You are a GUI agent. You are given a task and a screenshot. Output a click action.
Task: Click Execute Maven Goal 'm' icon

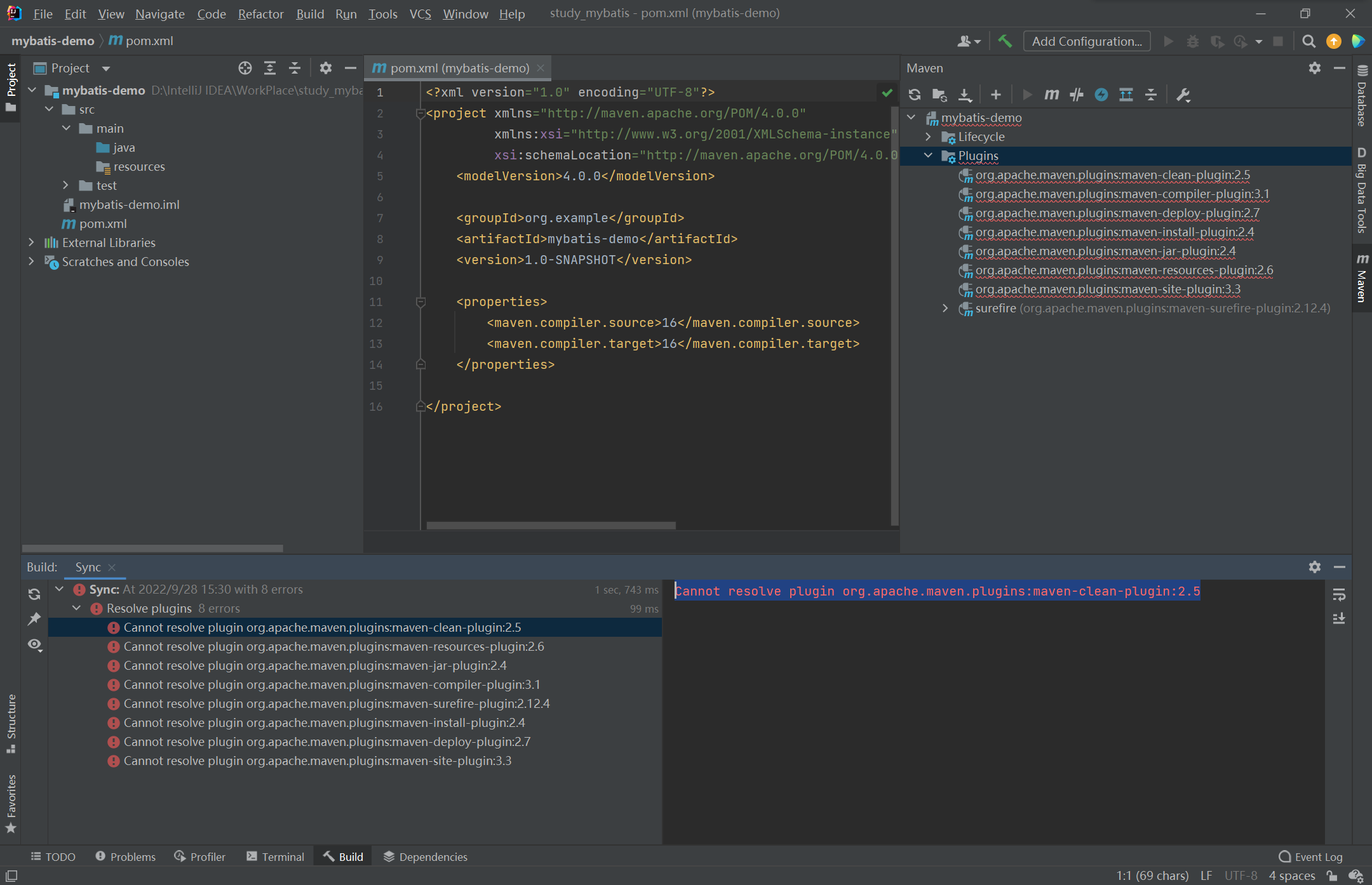click(x=1051, y=95)
